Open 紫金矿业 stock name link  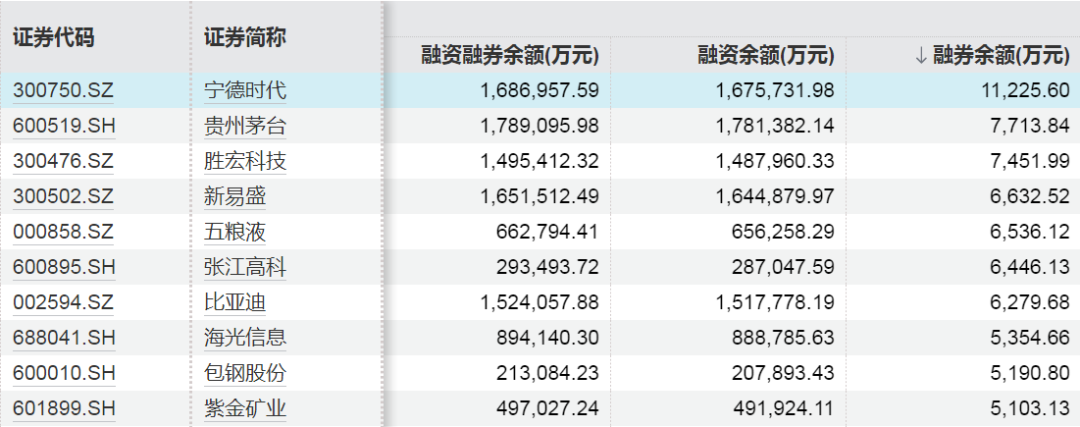pos(245,408)
